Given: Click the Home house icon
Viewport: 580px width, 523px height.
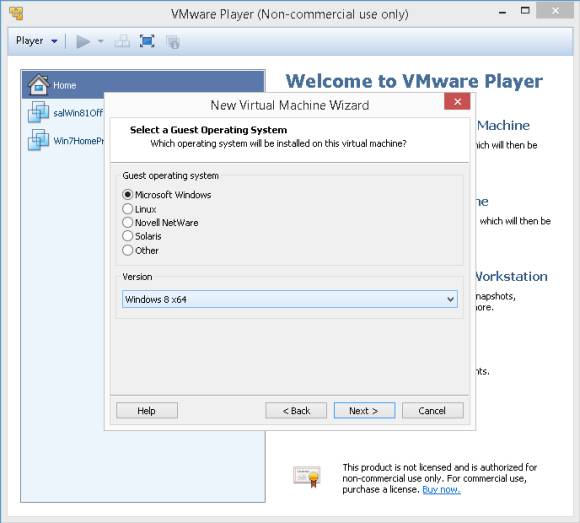Looking at the screenshot, I should [x=38, y=85].
